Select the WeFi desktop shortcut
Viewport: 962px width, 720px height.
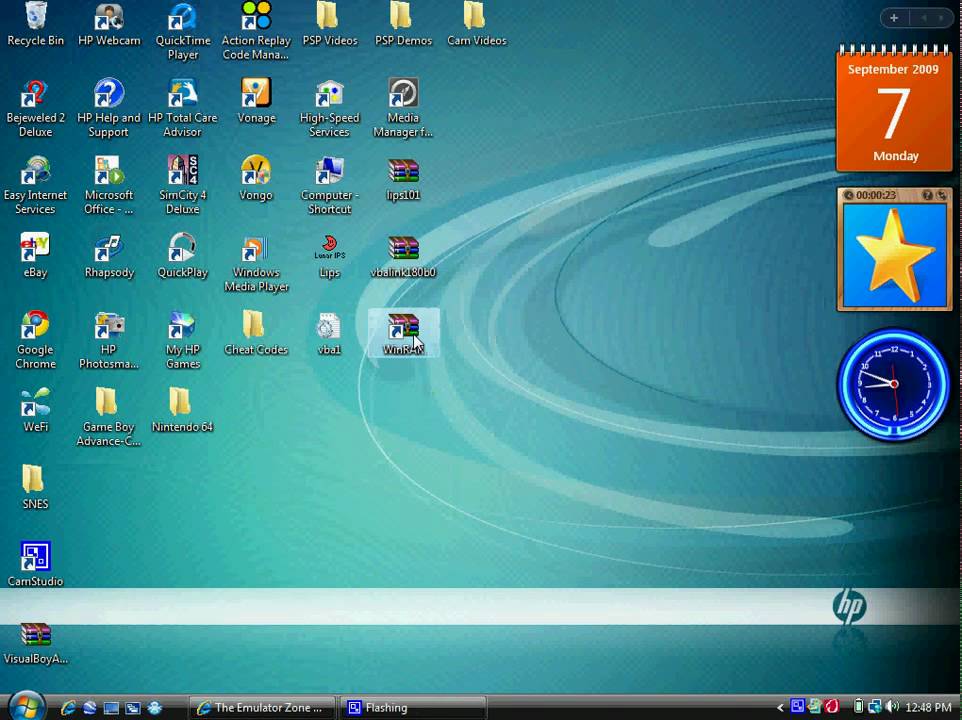[36, 410]
